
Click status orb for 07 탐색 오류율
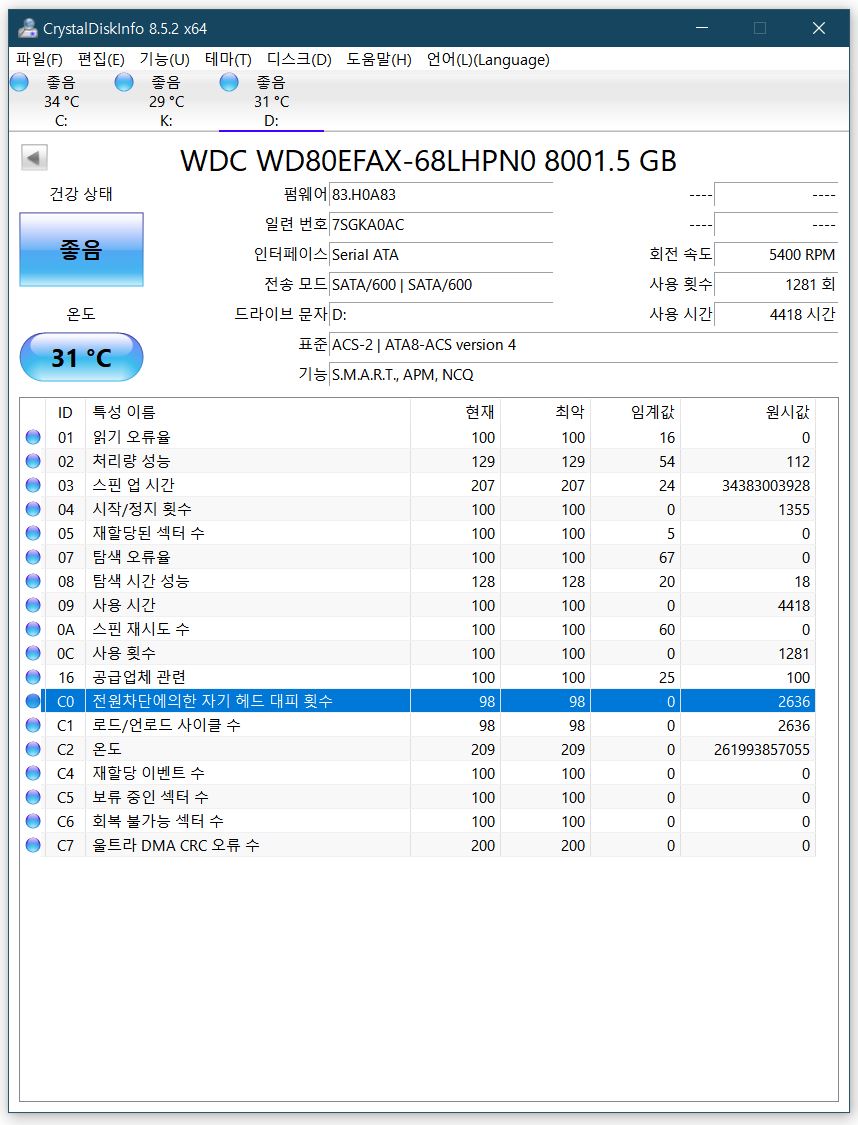(33, 557)
